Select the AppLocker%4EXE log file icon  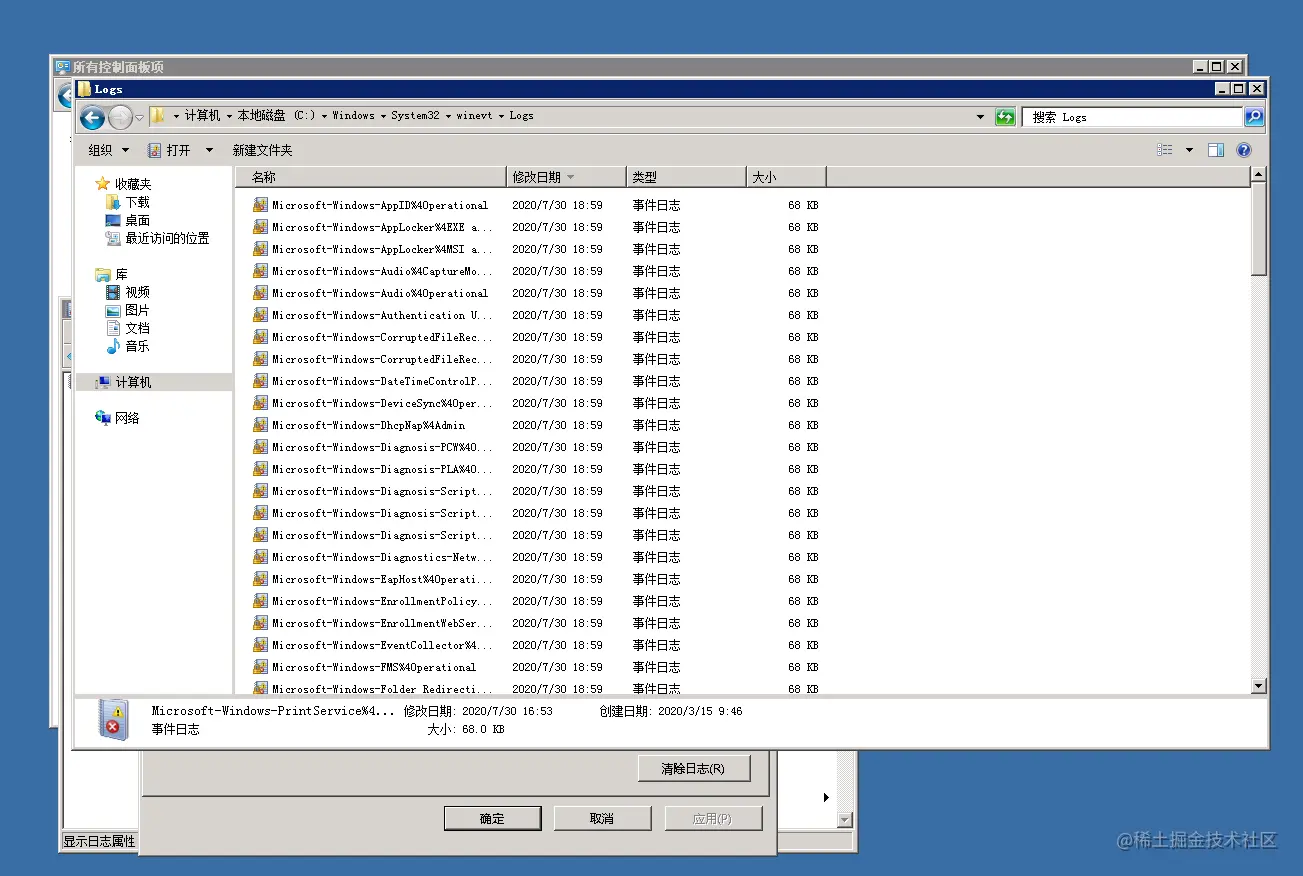260,227
